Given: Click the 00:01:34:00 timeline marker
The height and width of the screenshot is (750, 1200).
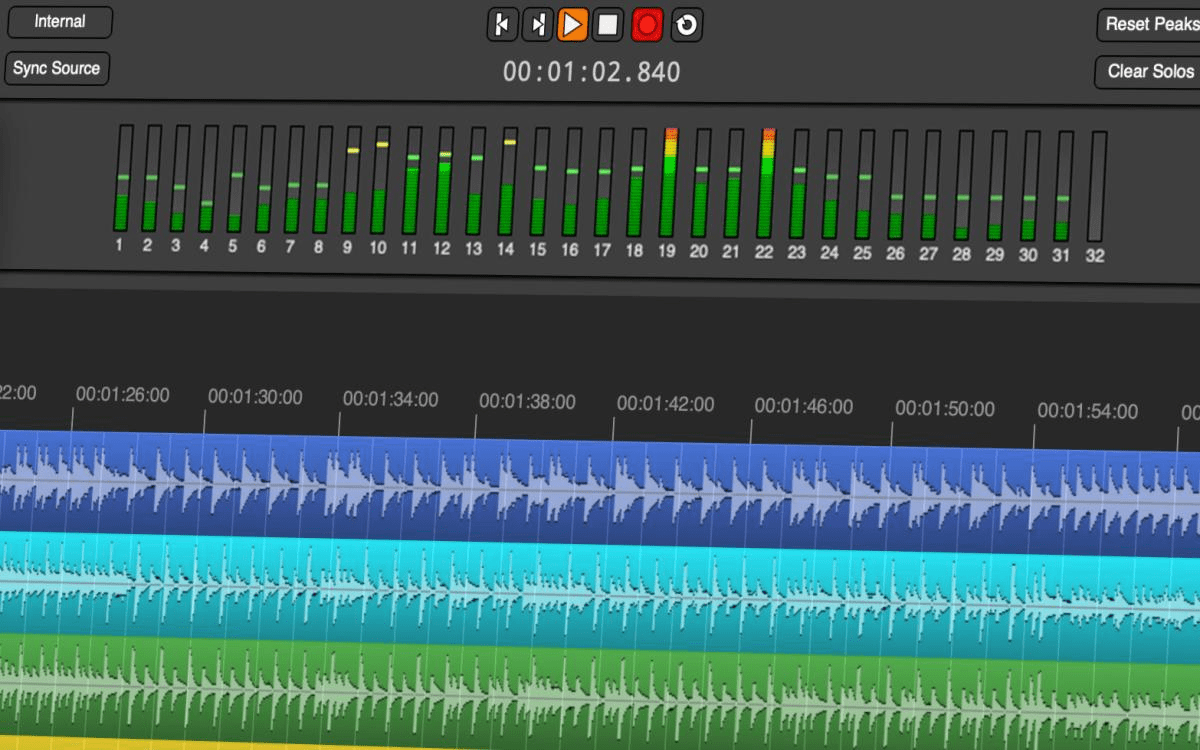Looking at the screenshot, I should tap(390, 399).
